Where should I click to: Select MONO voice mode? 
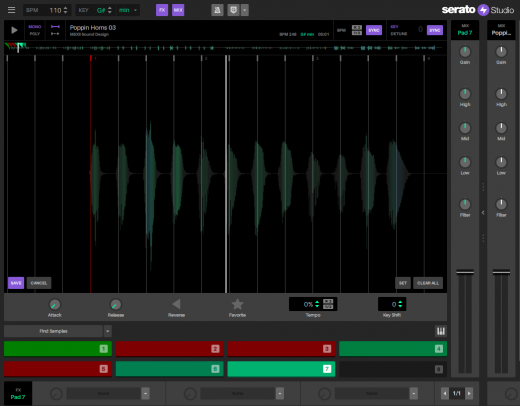coord(35,27)
